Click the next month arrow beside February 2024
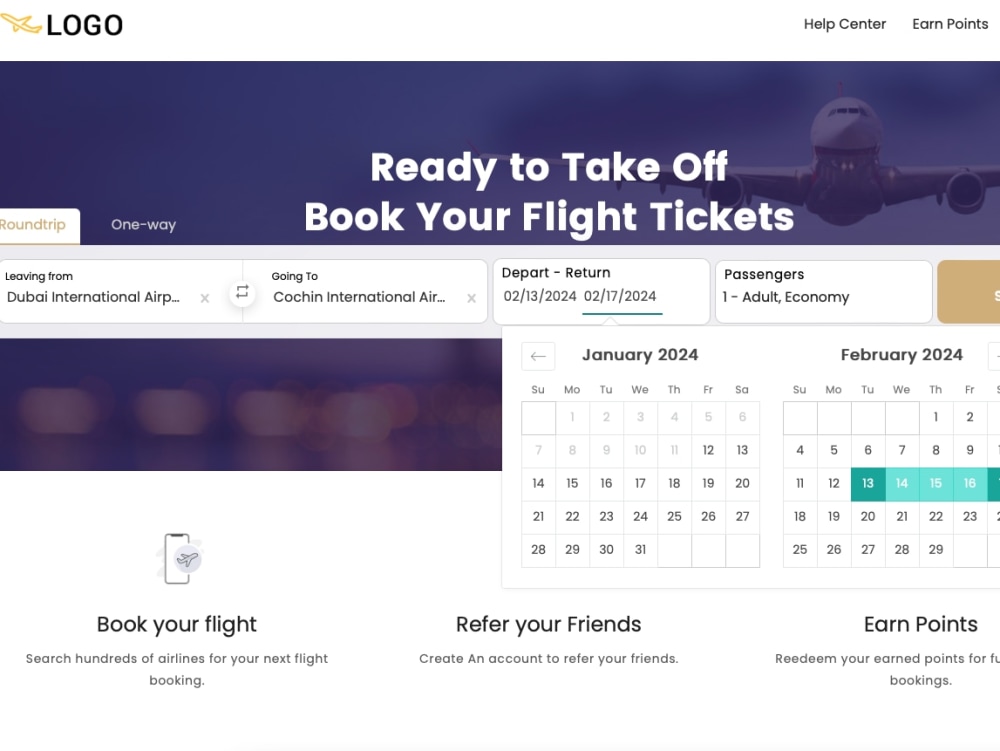This screenshot has height=751, width=1000. click(996, 356)
